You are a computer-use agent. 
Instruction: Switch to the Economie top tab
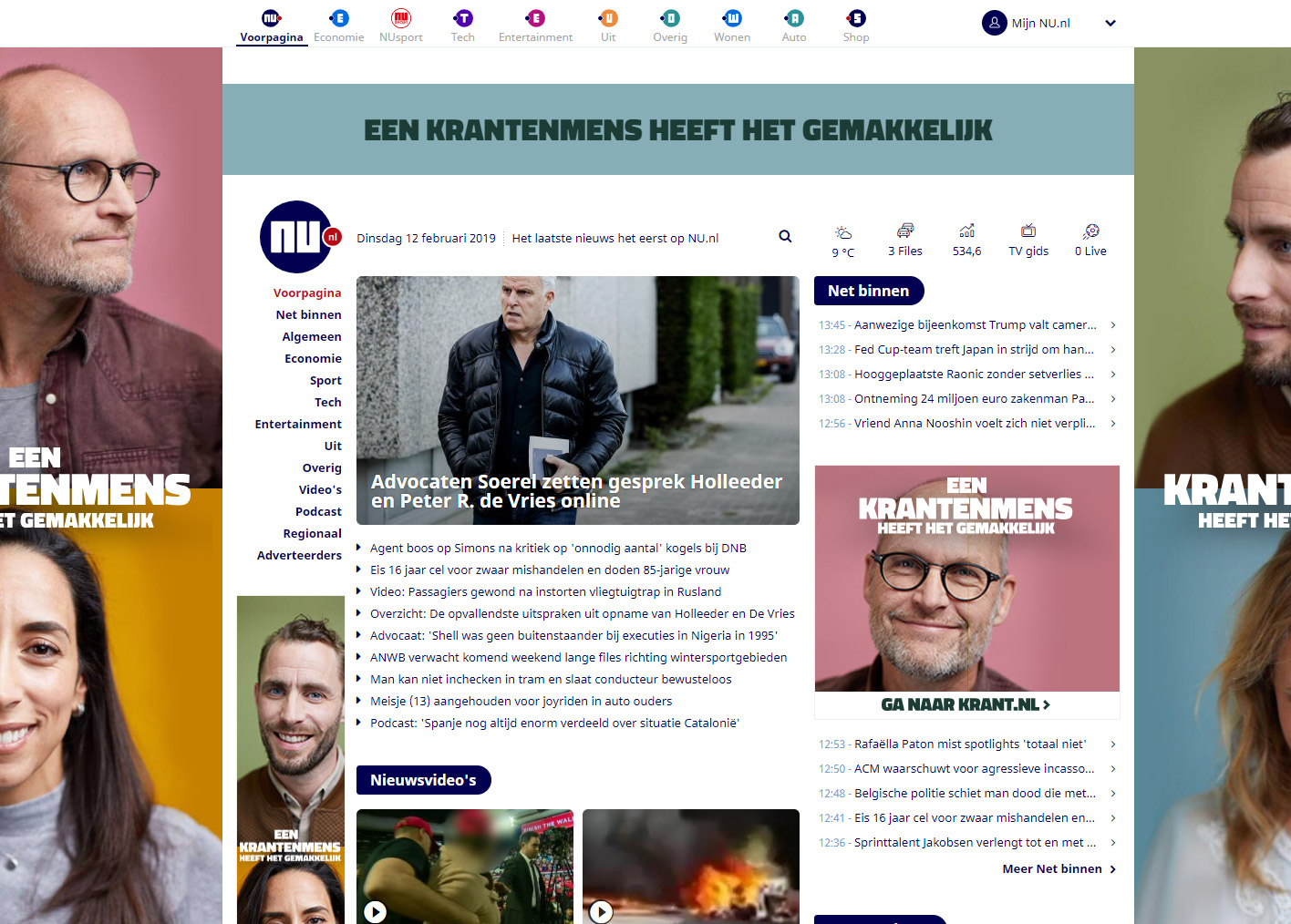click(x=339, y=26)
